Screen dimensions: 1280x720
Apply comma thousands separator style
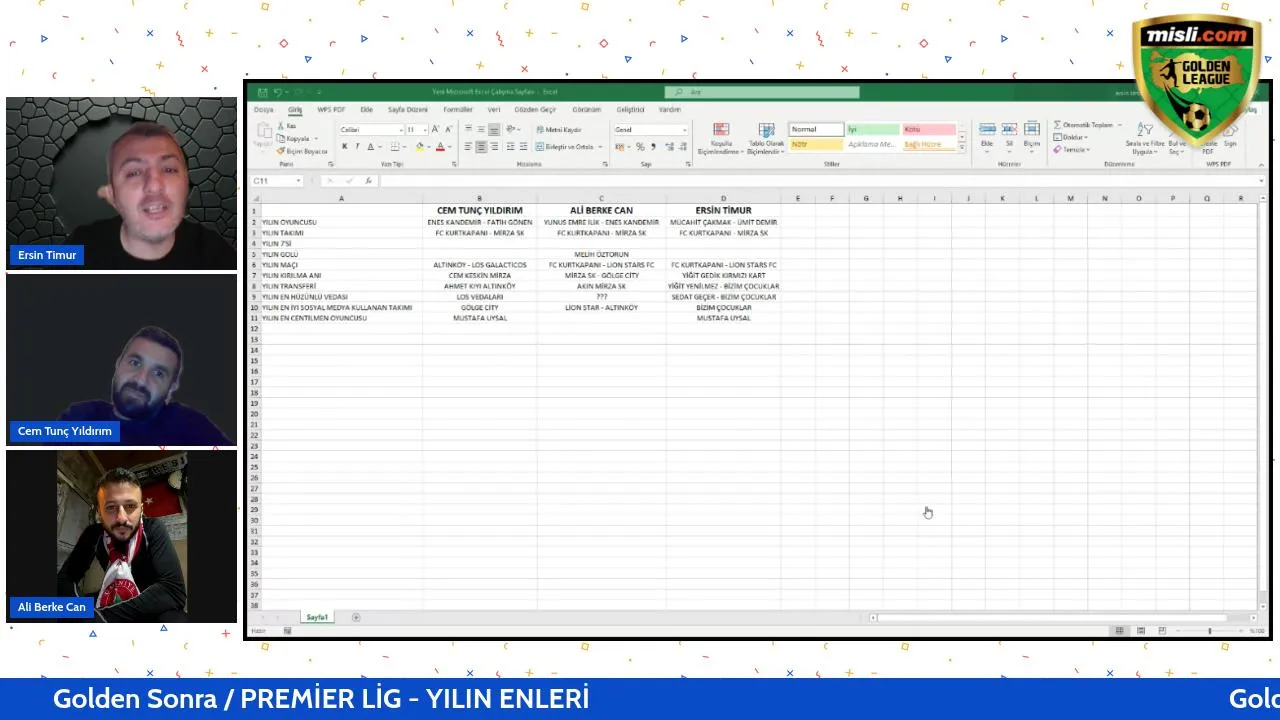[x=653, y=147]
